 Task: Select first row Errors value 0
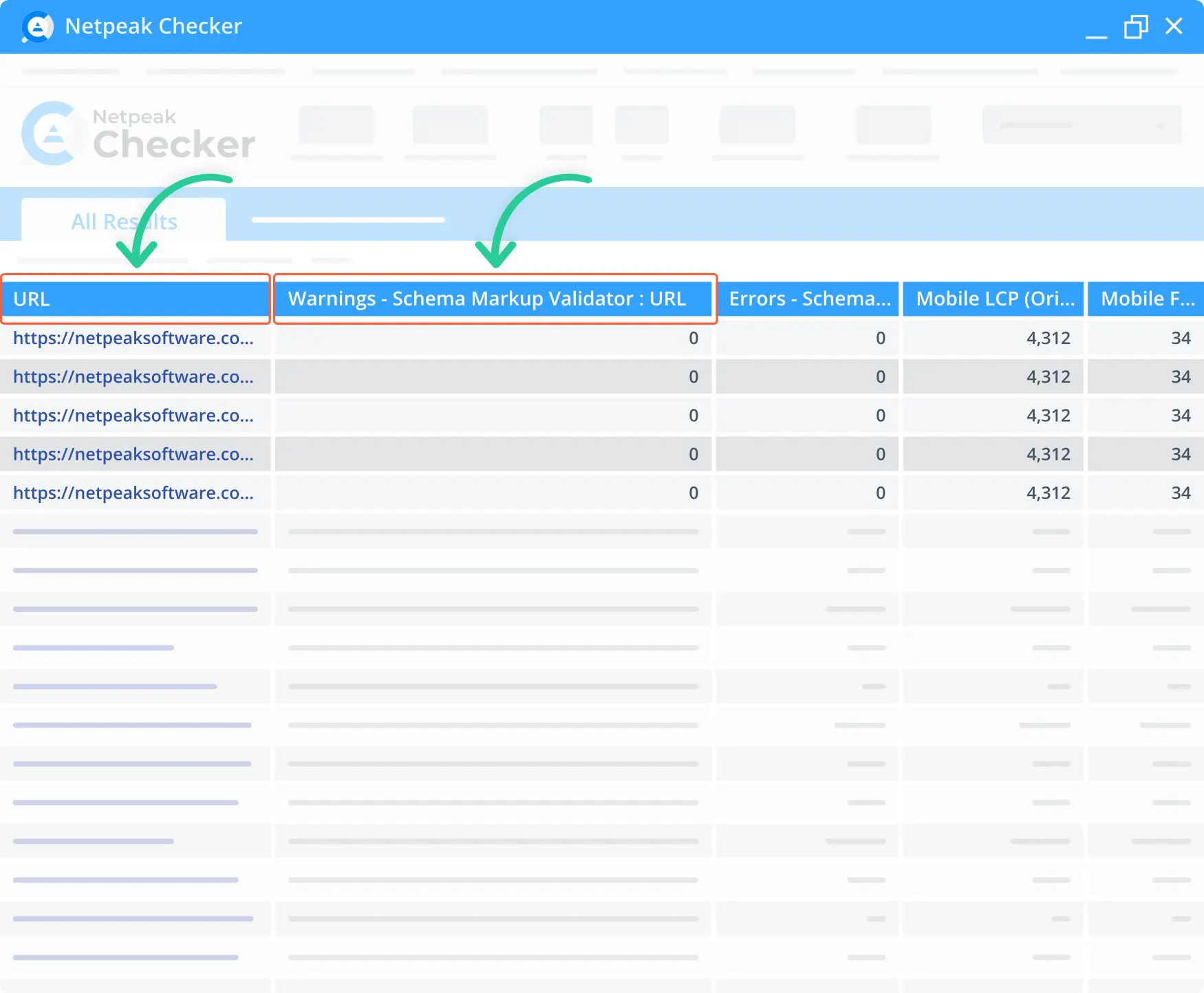(881, 338)
